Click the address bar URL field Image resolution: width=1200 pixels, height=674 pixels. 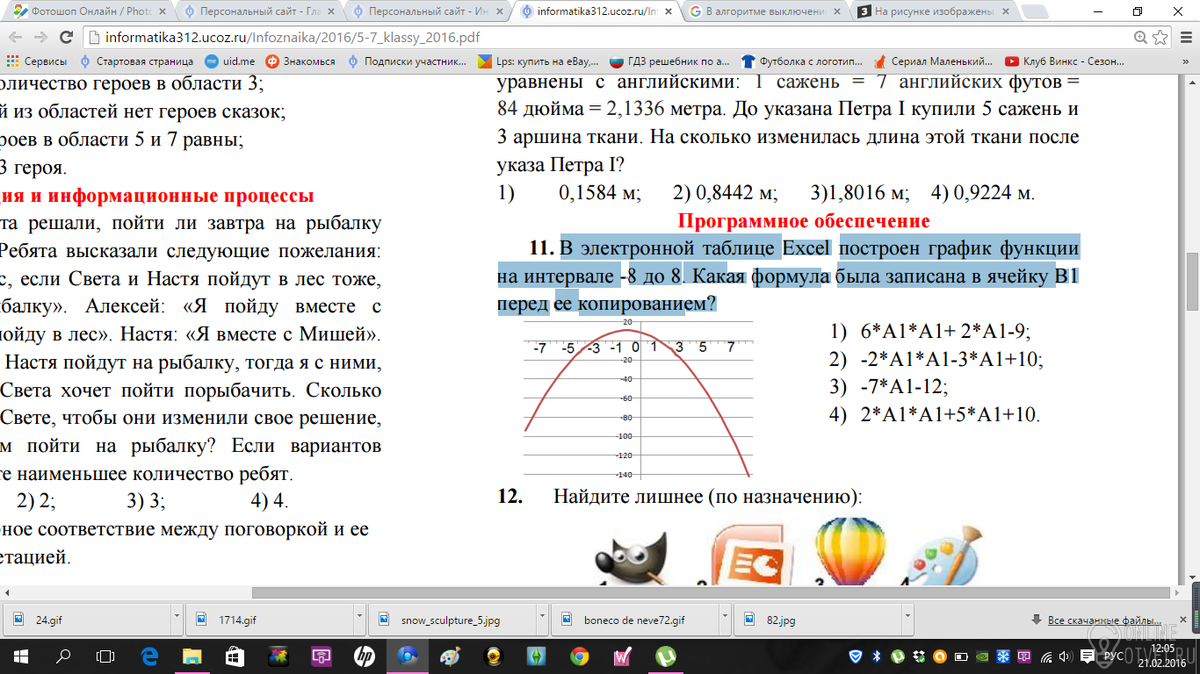coord(600,37)
